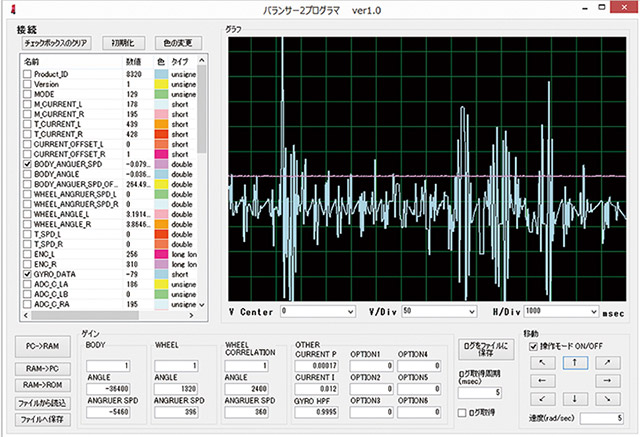Click the ファイルへ保存 button
Viewport: 640px width, 437px height.
pyautogui.click(x=42, y=419)
